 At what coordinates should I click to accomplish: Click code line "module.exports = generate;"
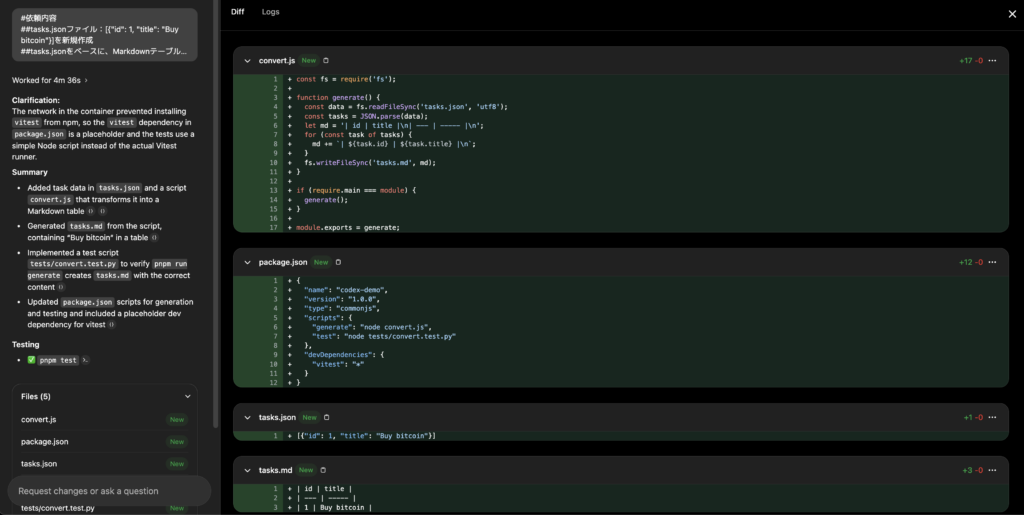tap(348, 228)
